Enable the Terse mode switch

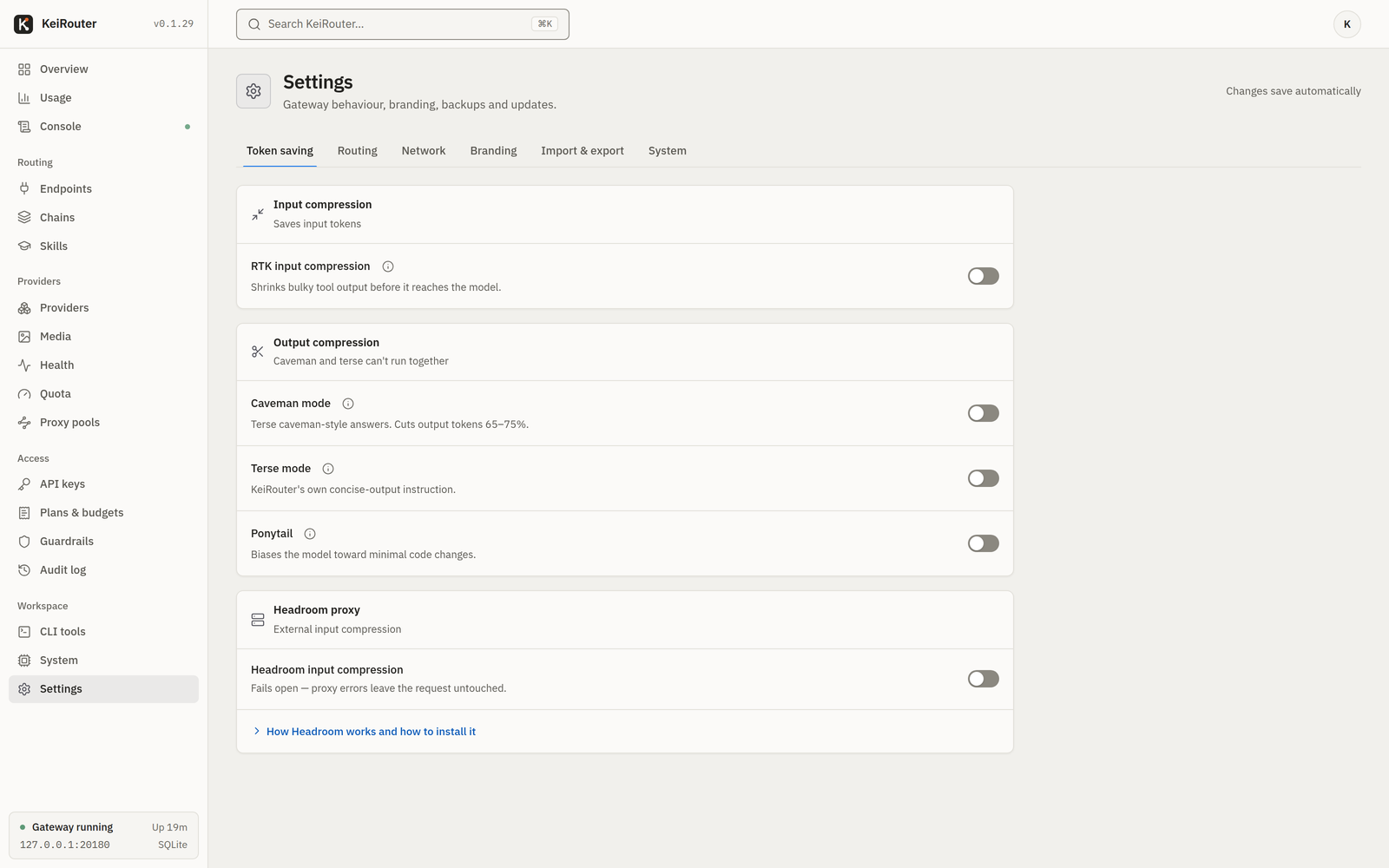click(984, 478)
